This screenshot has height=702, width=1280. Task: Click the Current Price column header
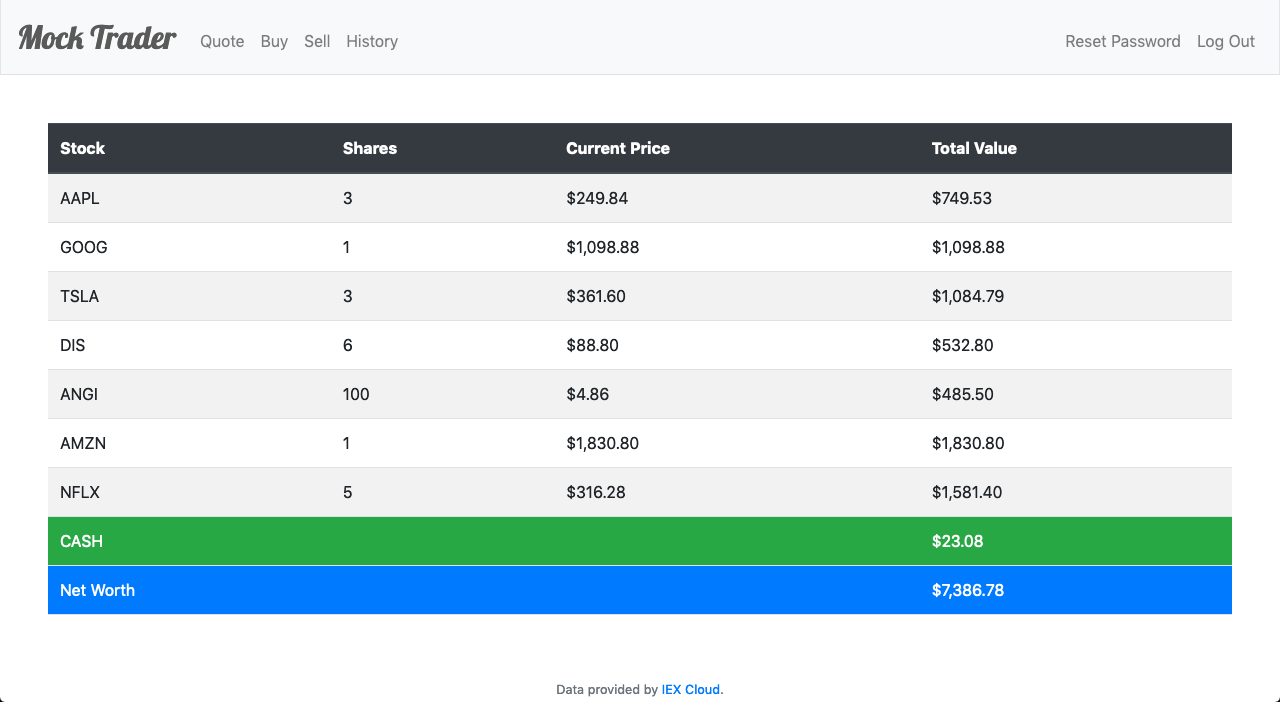[x=618, y=148]
